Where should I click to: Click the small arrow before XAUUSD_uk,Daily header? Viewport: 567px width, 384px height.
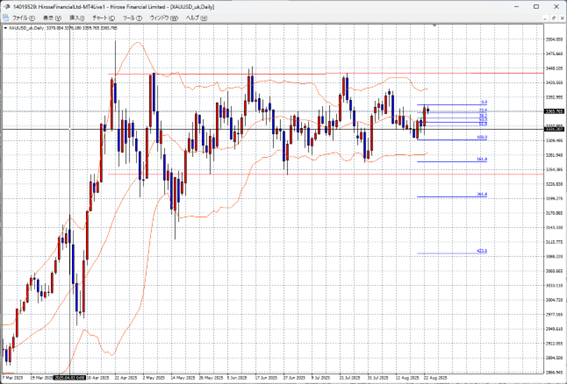pyautogui.click(x=5, y=28)
